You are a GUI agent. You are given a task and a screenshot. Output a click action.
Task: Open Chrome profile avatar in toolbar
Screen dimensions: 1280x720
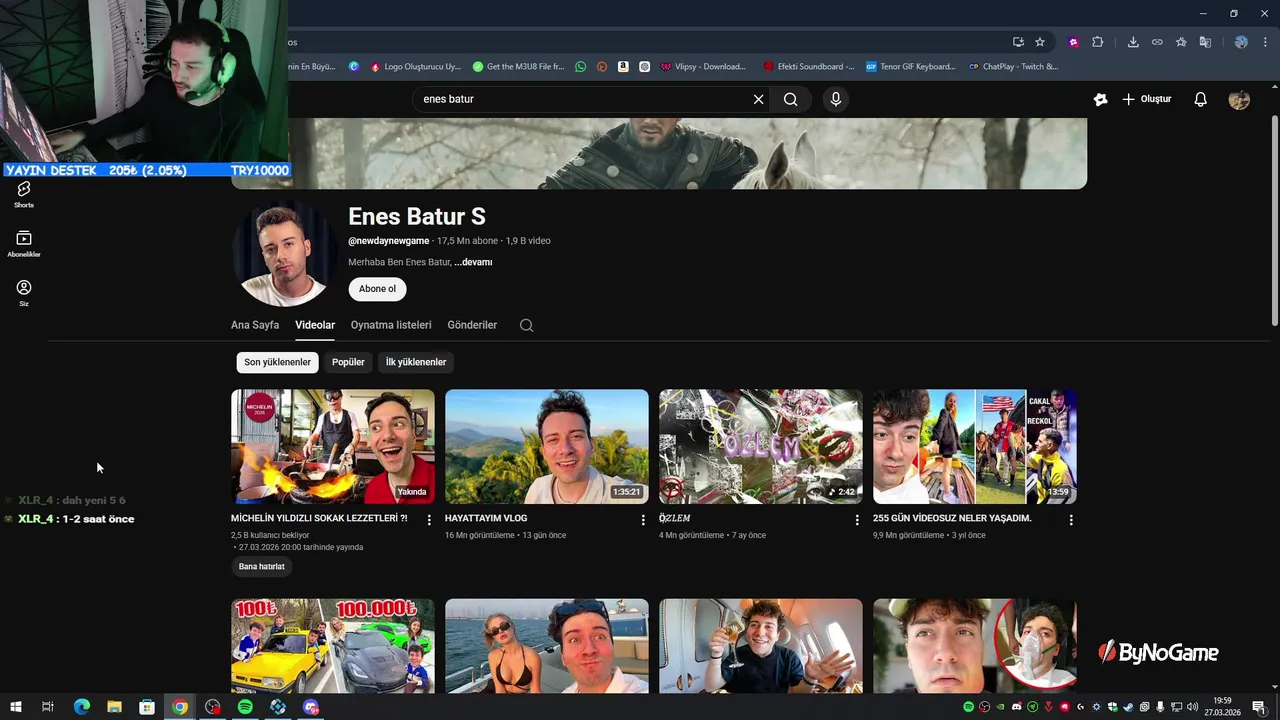click(1241, 42)
